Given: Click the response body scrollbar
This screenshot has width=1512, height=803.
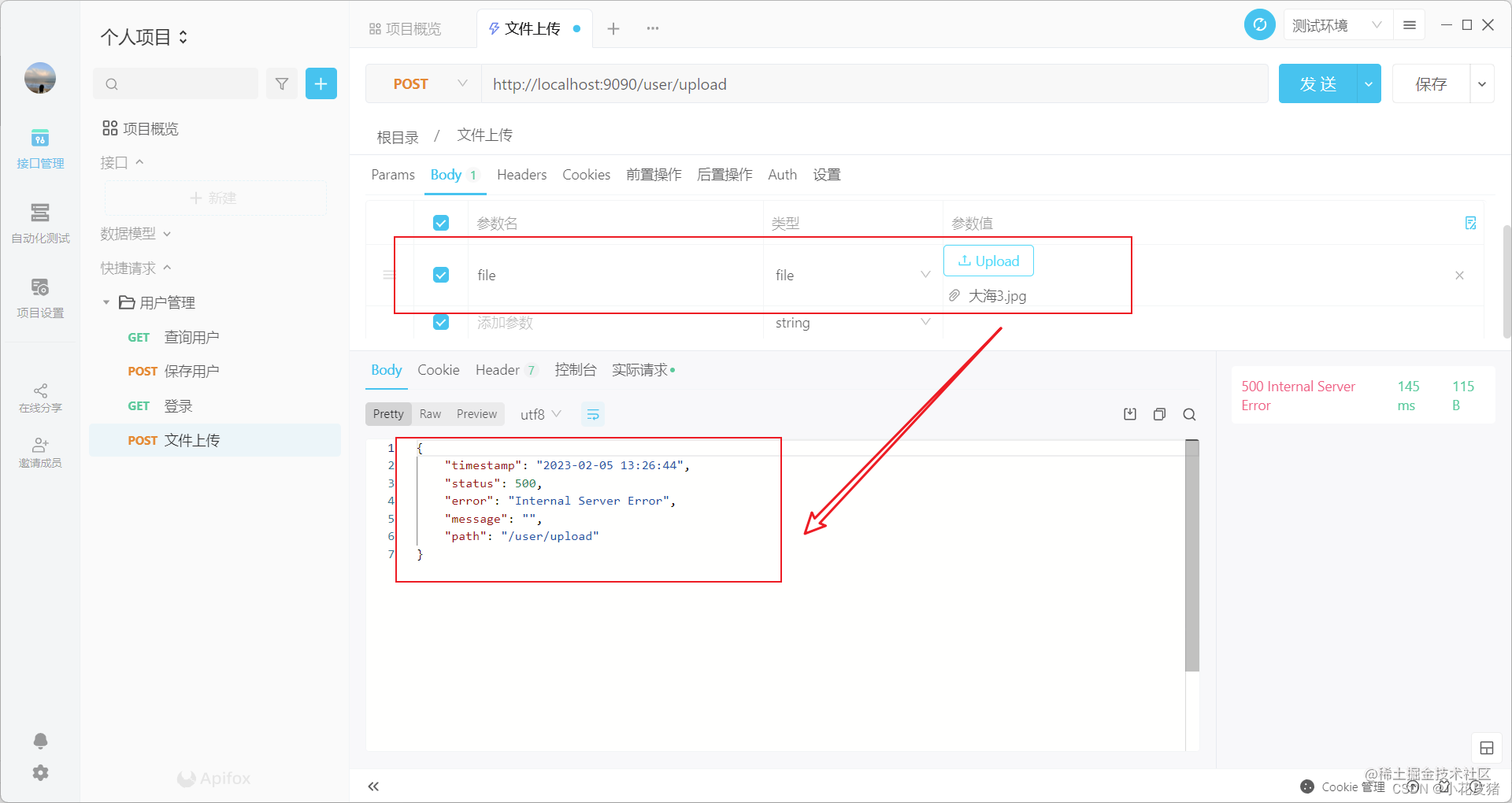Looking at the screenshot, I should point(1192,556).
